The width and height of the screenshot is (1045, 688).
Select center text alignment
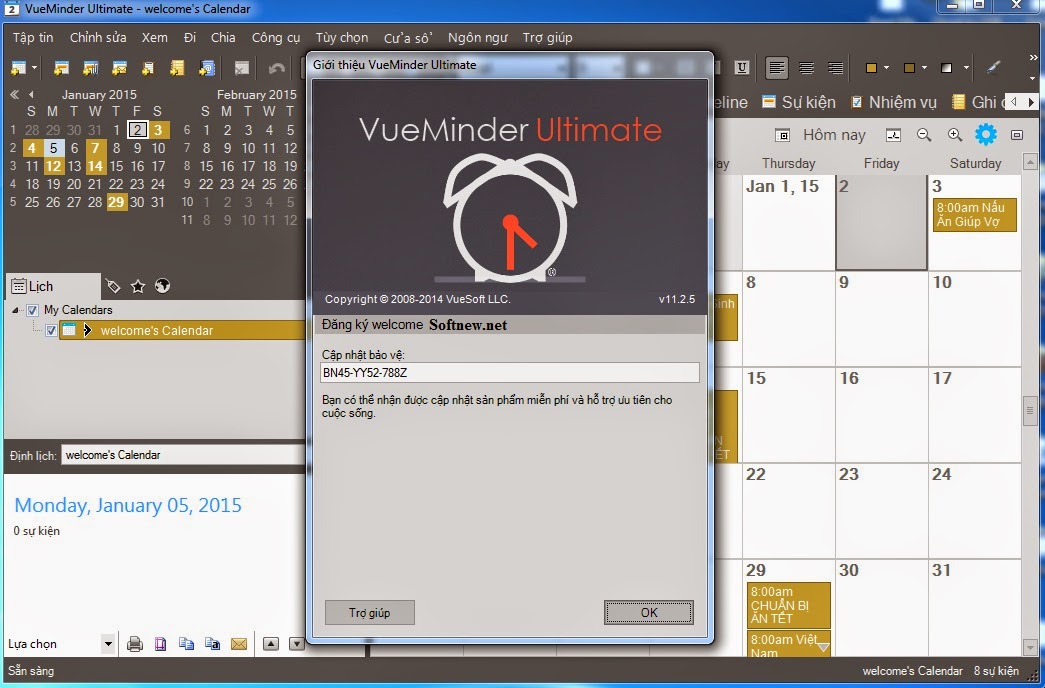tap(806, 67)
